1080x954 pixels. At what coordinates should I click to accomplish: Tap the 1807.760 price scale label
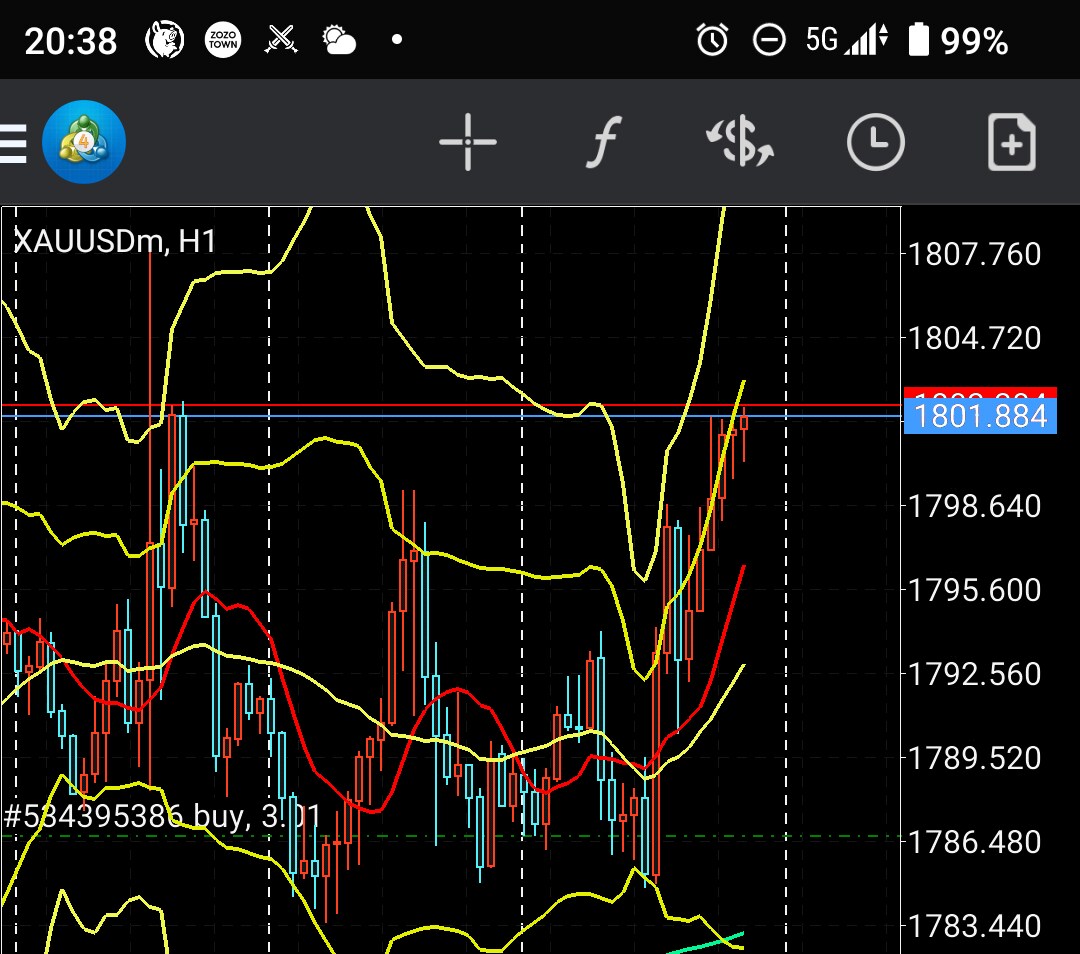974,255
